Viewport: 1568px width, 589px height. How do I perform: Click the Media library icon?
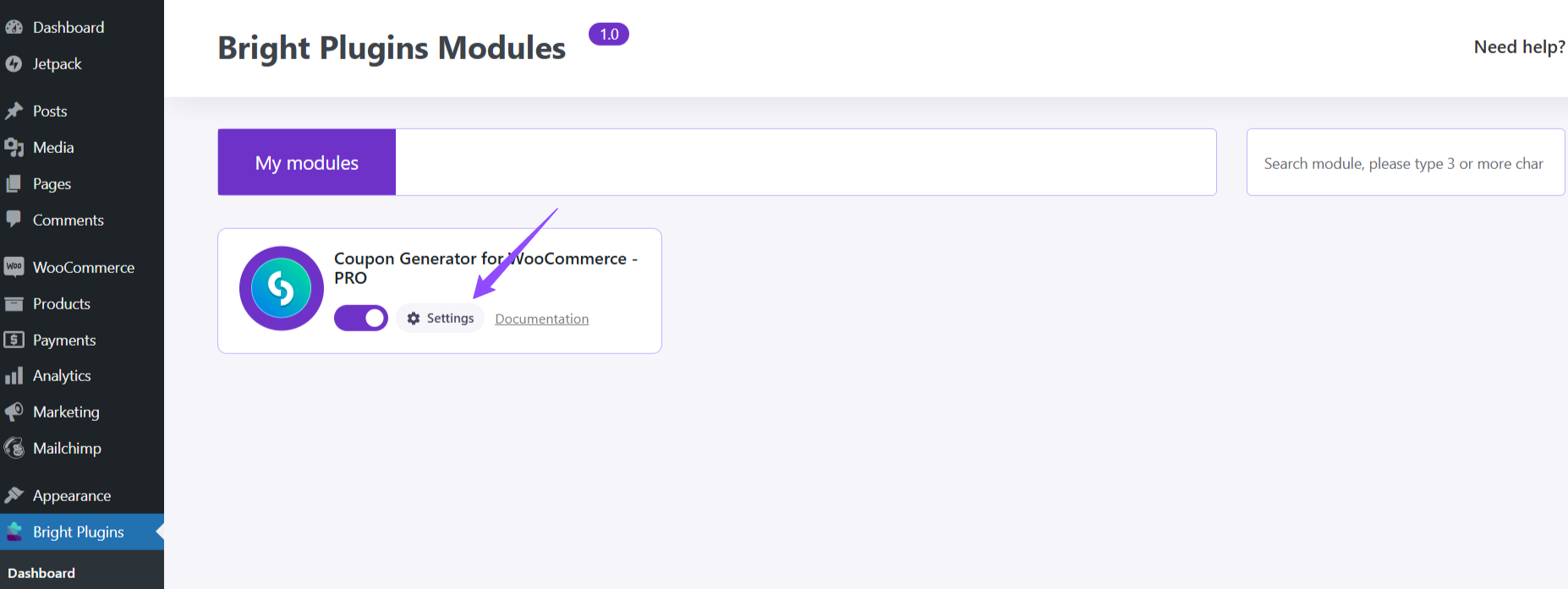14,148
